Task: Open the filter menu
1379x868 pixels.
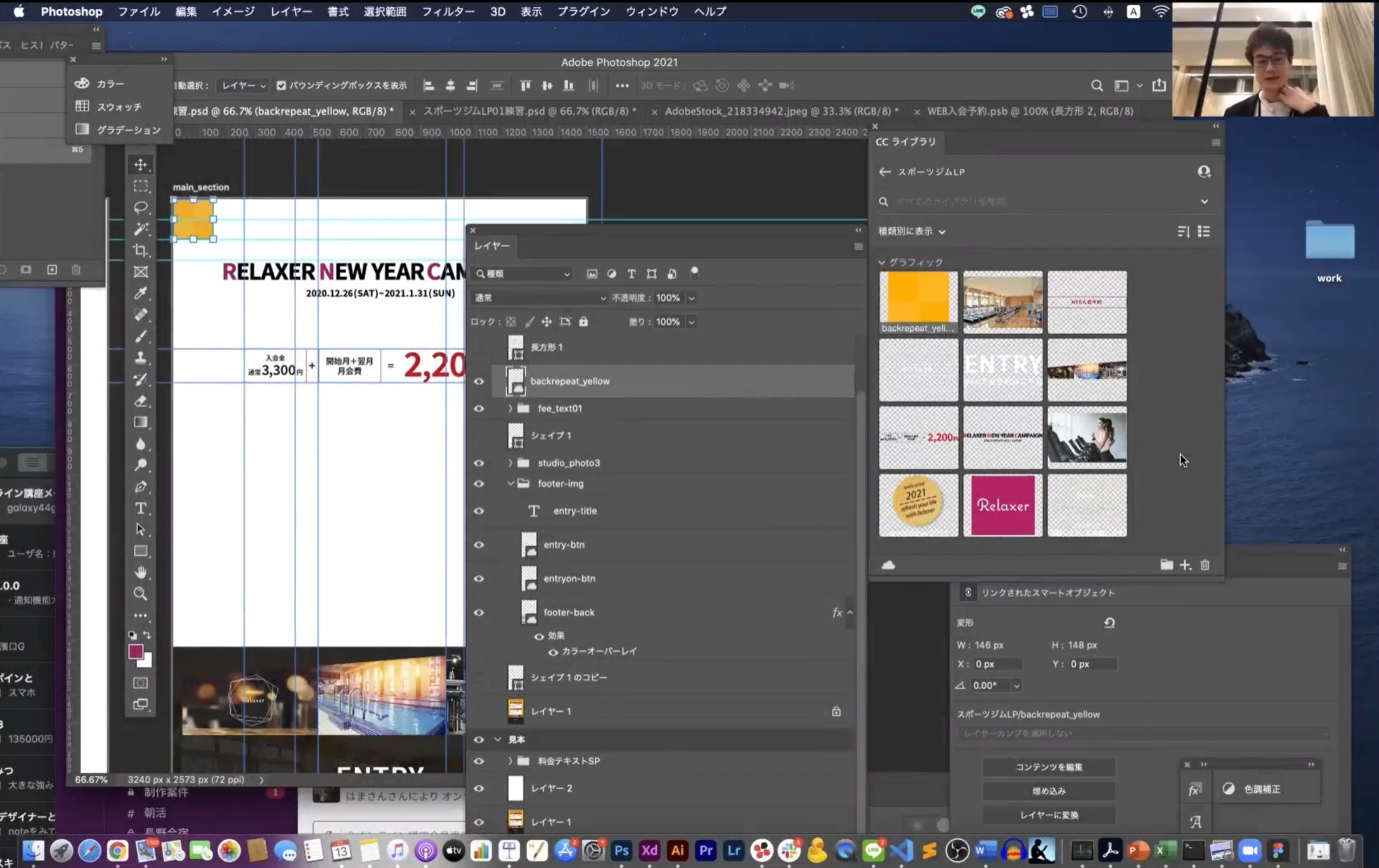Action: coord(448,11)
